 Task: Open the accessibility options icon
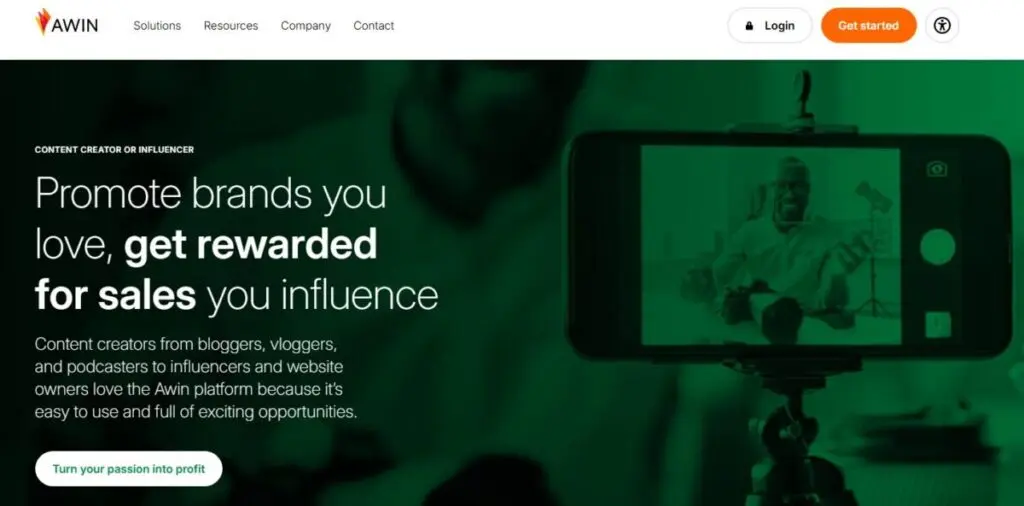click(x=942, y=25)
